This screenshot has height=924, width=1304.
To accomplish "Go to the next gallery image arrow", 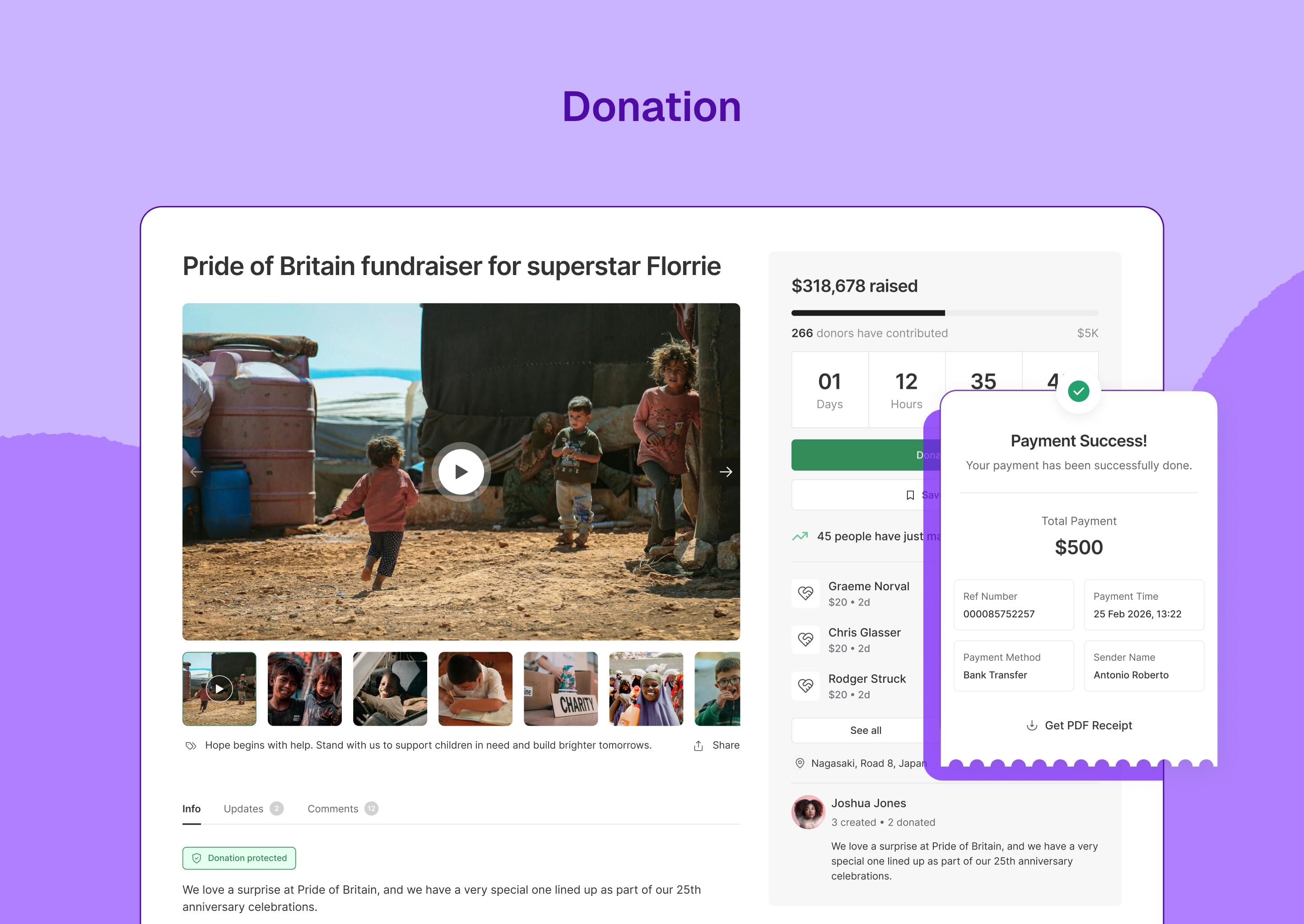I will point(726,471).
